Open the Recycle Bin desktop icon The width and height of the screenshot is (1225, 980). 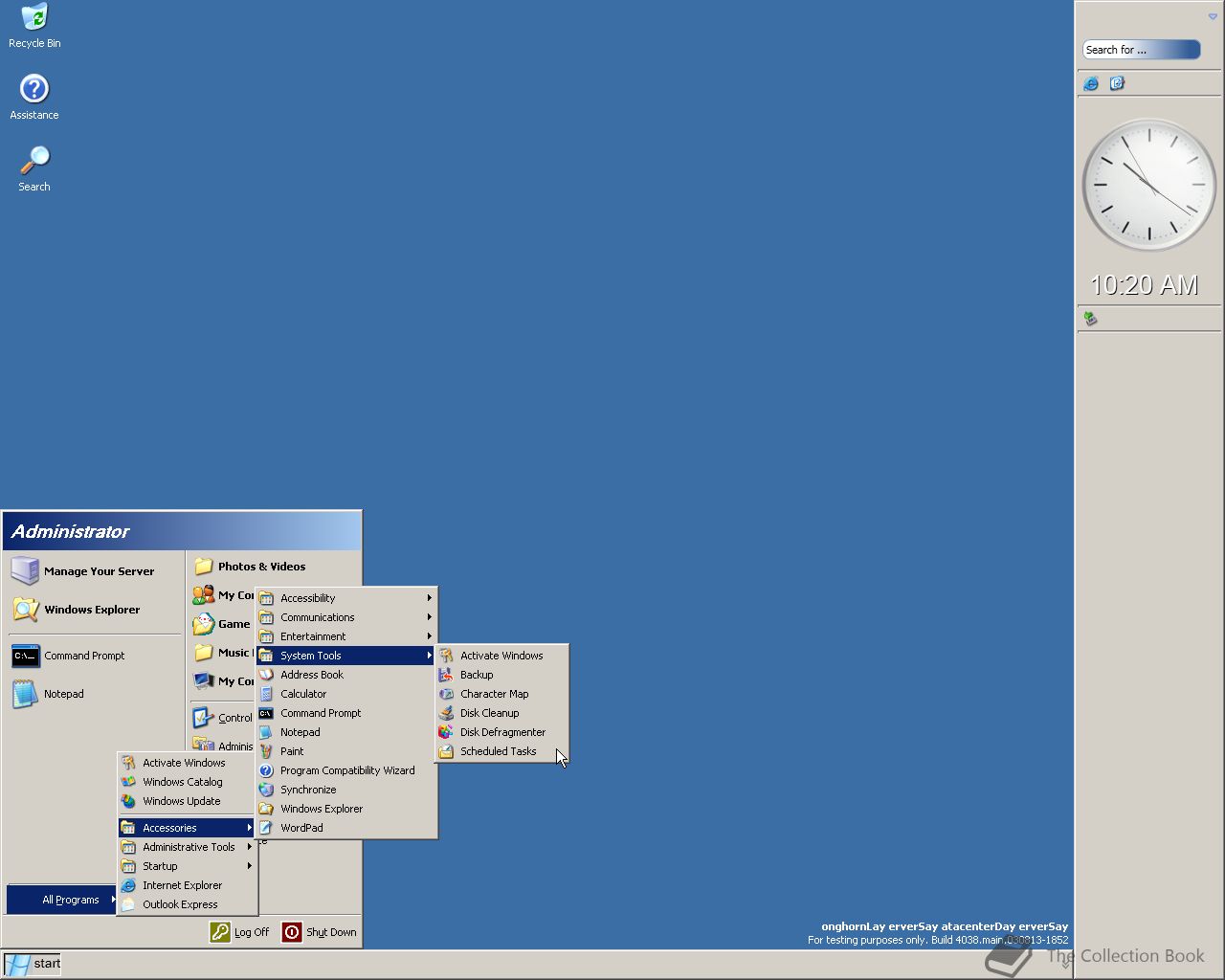(34, 26)
